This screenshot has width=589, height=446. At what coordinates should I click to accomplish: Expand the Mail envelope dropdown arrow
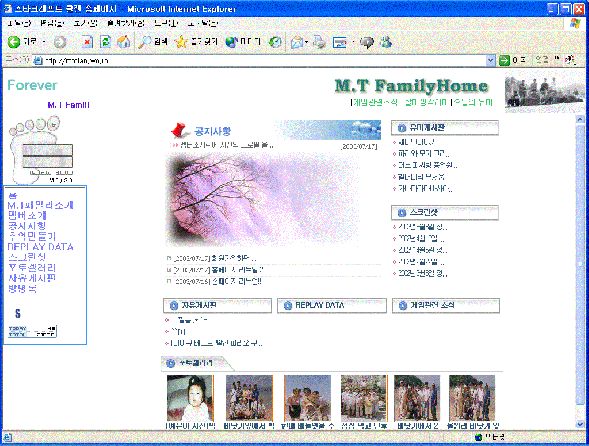point(307,42)
